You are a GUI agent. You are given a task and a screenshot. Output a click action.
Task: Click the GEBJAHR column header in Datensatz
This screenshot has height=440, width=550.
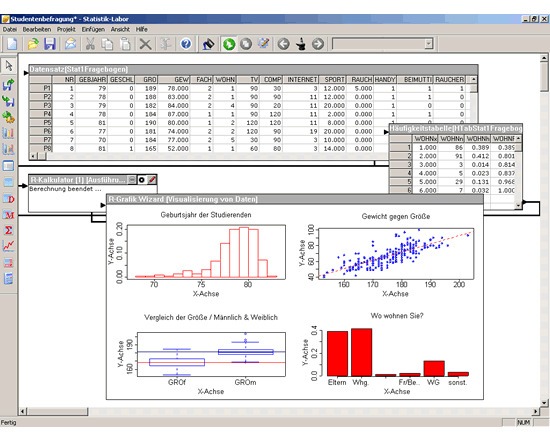coord(92,80)
